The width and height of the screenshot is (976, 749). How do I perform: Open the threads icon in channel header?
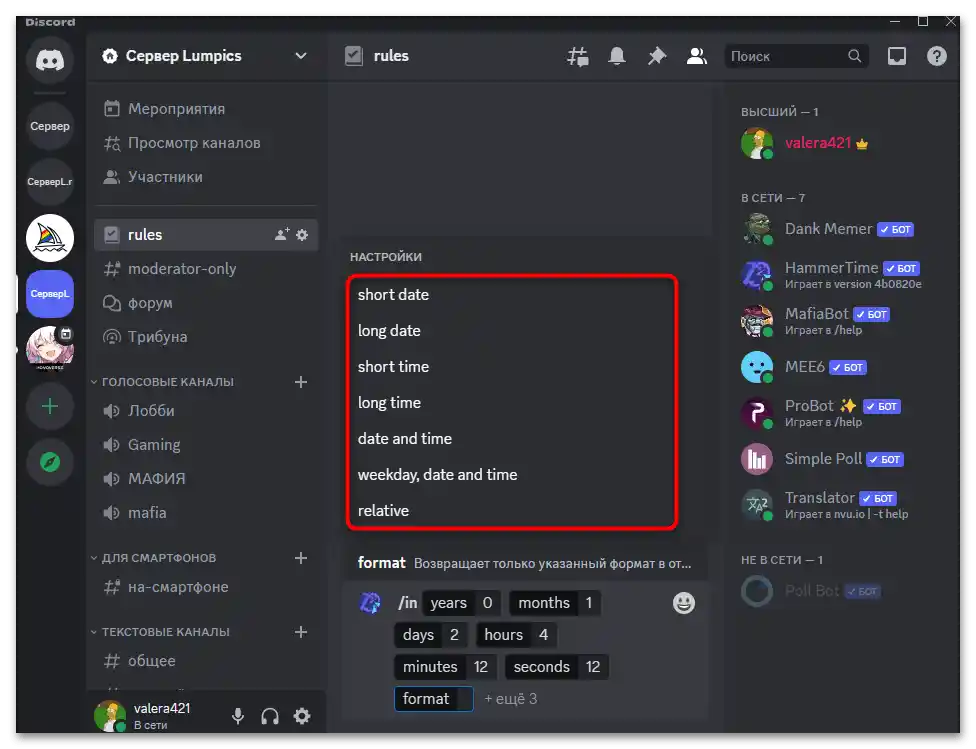pyautogui.click(x=578, y=56)
